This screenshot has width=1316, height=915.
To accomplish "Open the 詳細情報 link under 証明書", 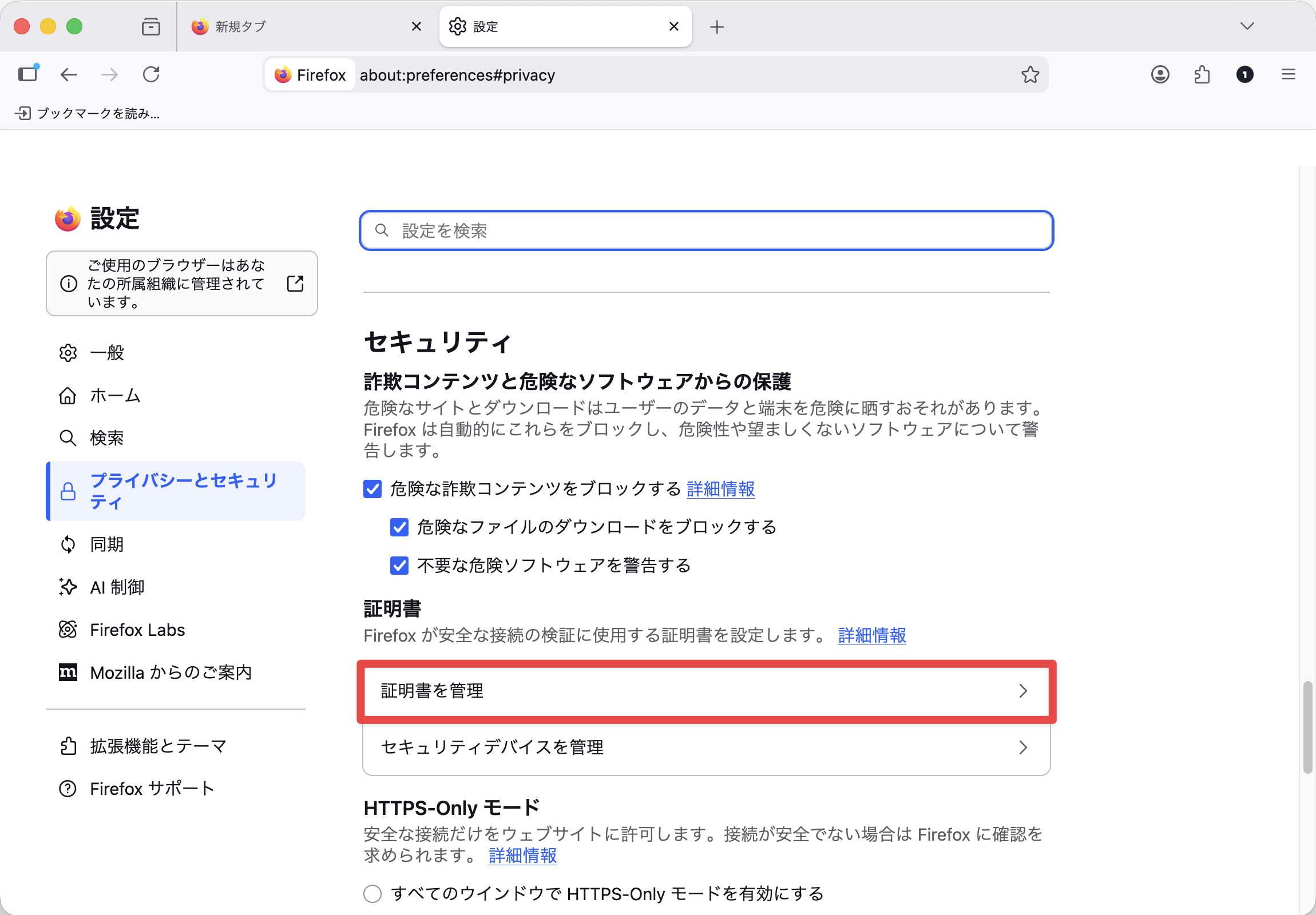I will [872, 635].
